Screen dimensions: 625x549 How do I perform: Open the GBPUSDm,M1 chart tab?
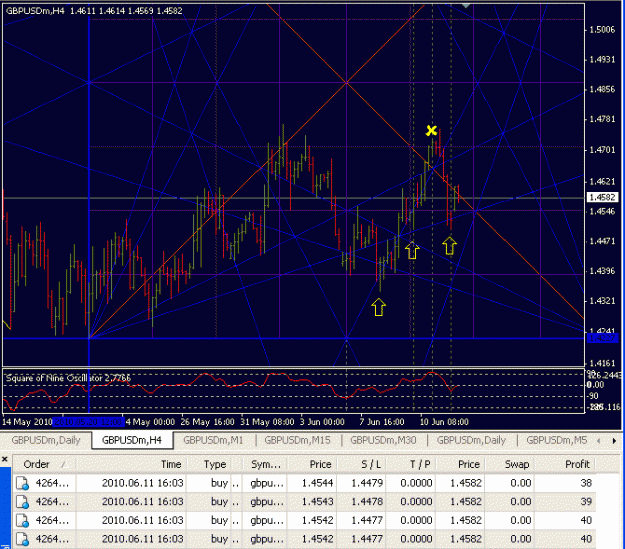coord(213,440)
